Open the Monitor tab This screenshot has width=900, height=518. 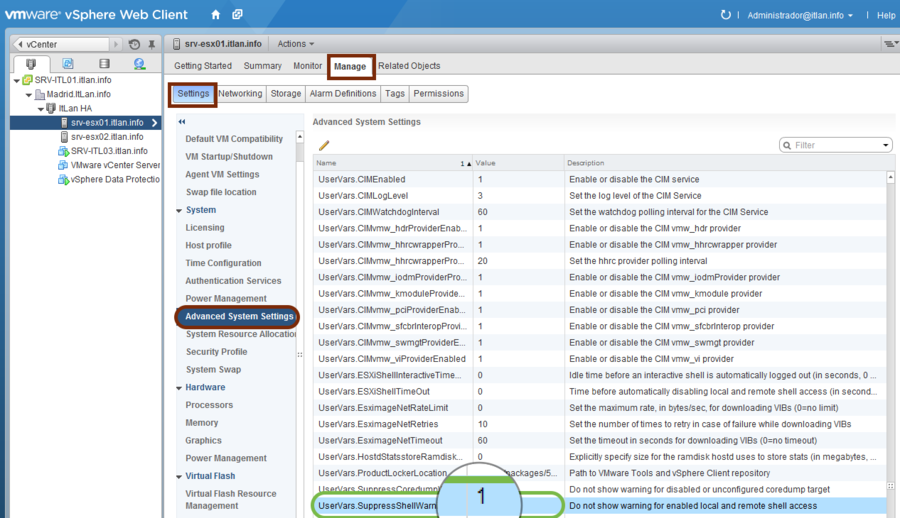pyautogui.click(x=307, y=66)
